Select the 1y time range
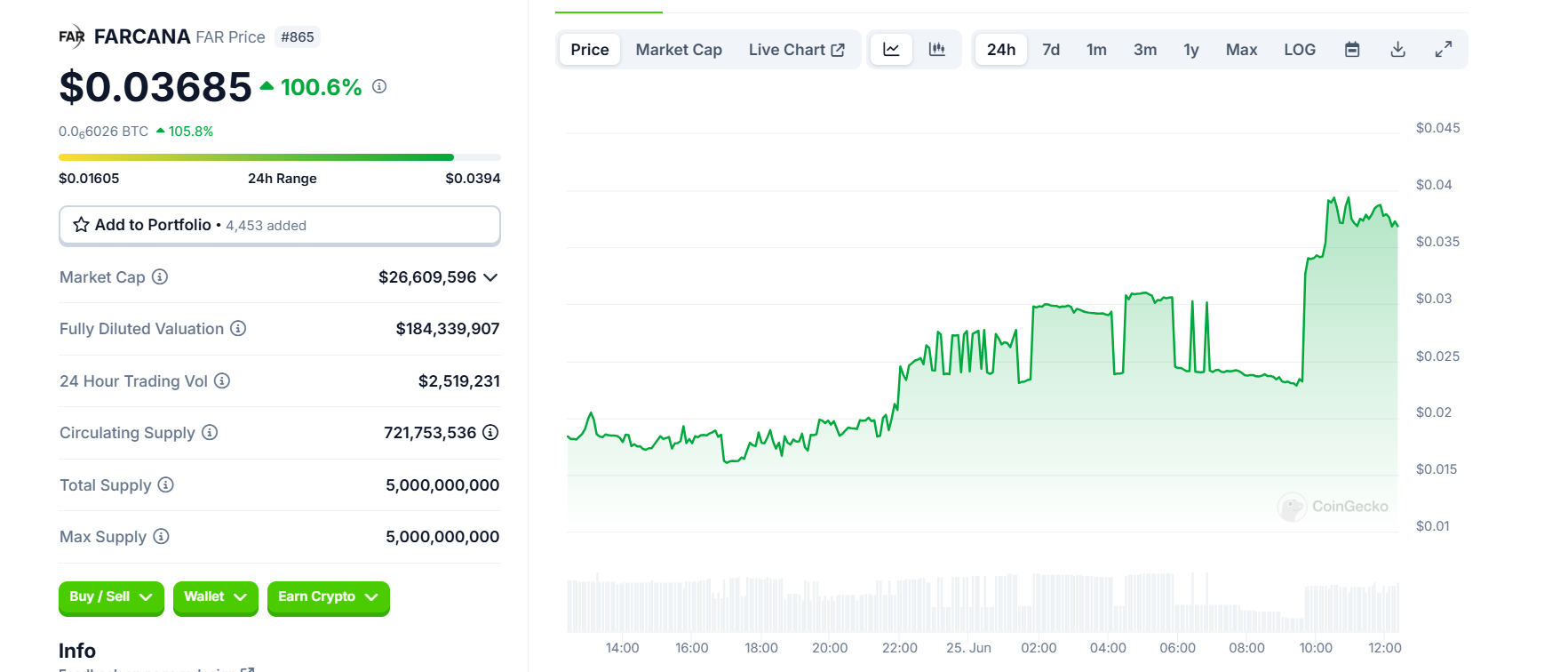Image resolution: width=1568 pixels, height=672 pixels. point(1190,50)
